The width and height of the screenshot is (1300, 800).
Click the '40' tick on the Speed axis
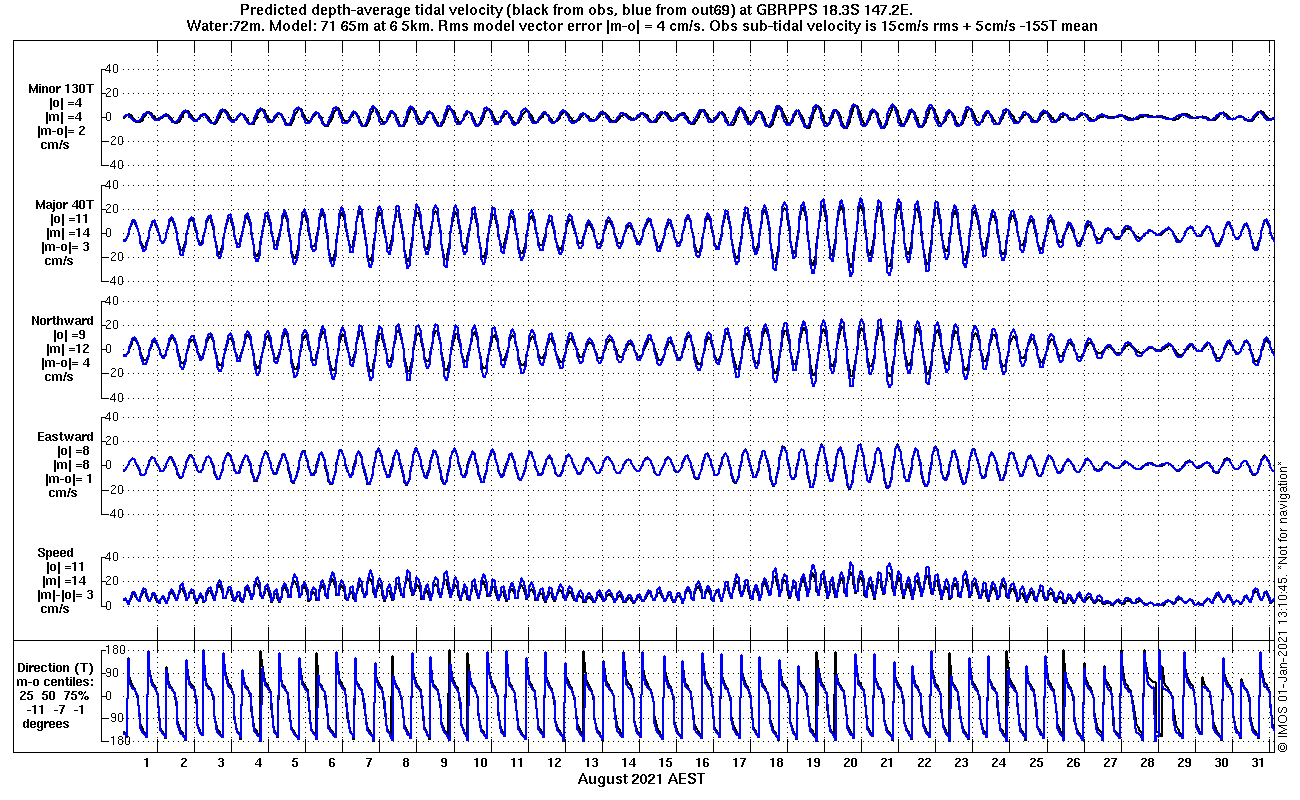point(112,557)
